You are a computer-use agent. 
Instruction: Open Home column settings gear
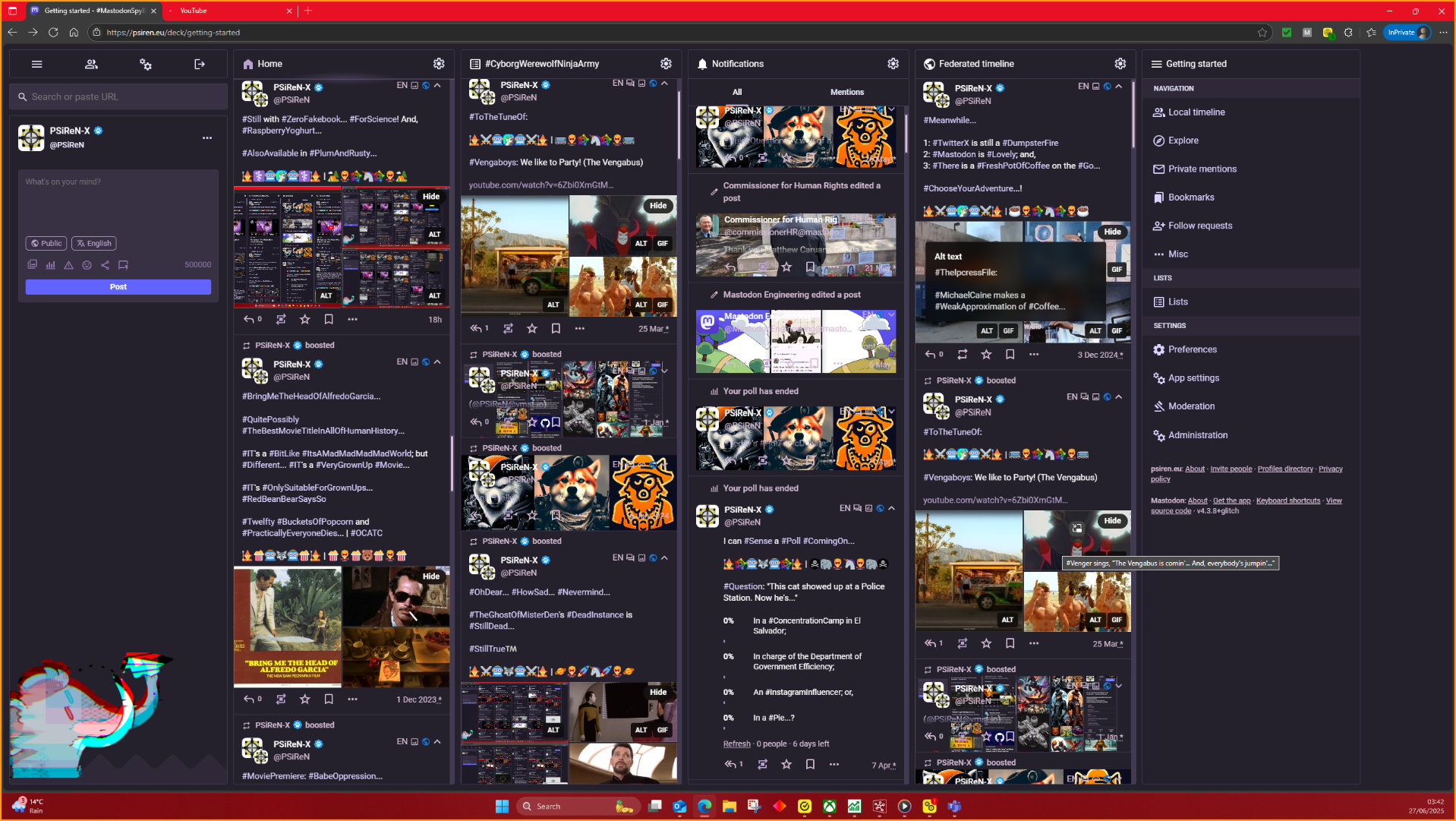pos(439,64)
